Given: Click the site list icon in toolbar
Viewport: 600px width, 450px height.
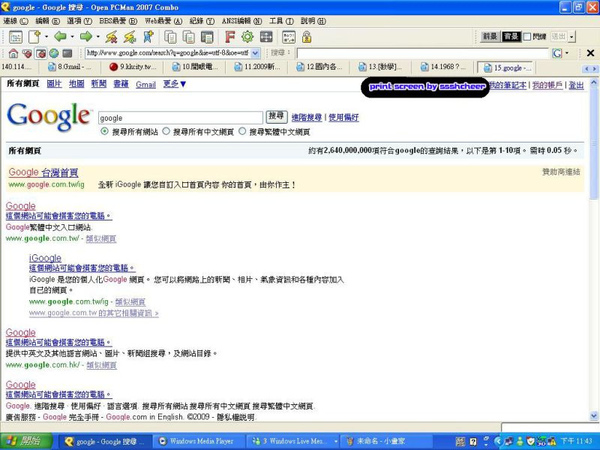Looking at the screenshot, I should pos(16,37).
